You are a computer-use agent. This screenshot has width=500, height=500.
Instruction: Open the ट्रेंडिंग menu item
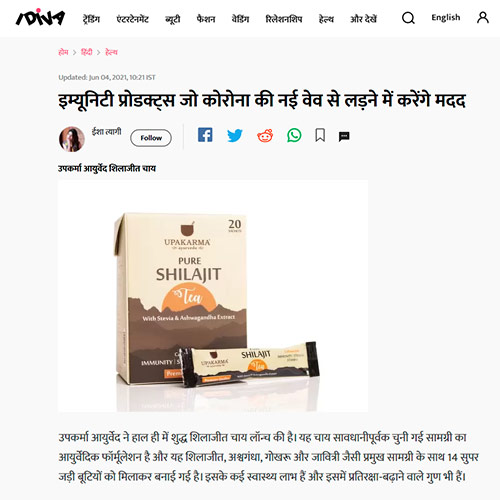point(91,19)
